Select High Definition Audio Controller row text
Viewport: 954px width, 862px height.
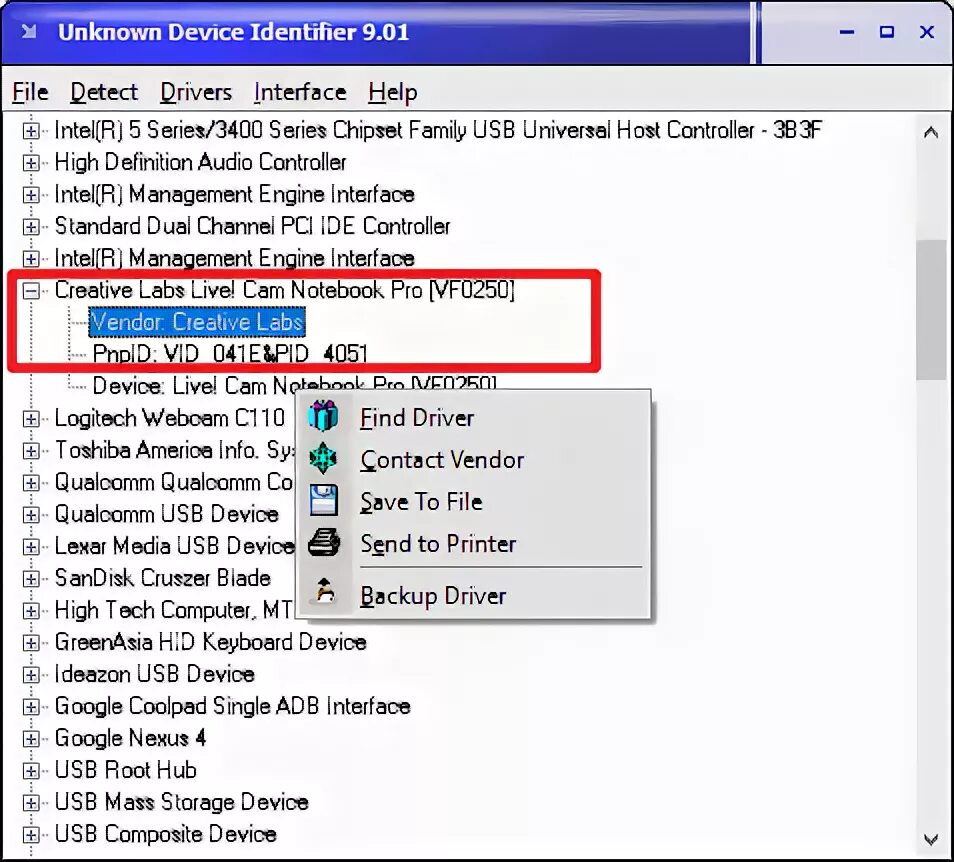tap(200, 162)
